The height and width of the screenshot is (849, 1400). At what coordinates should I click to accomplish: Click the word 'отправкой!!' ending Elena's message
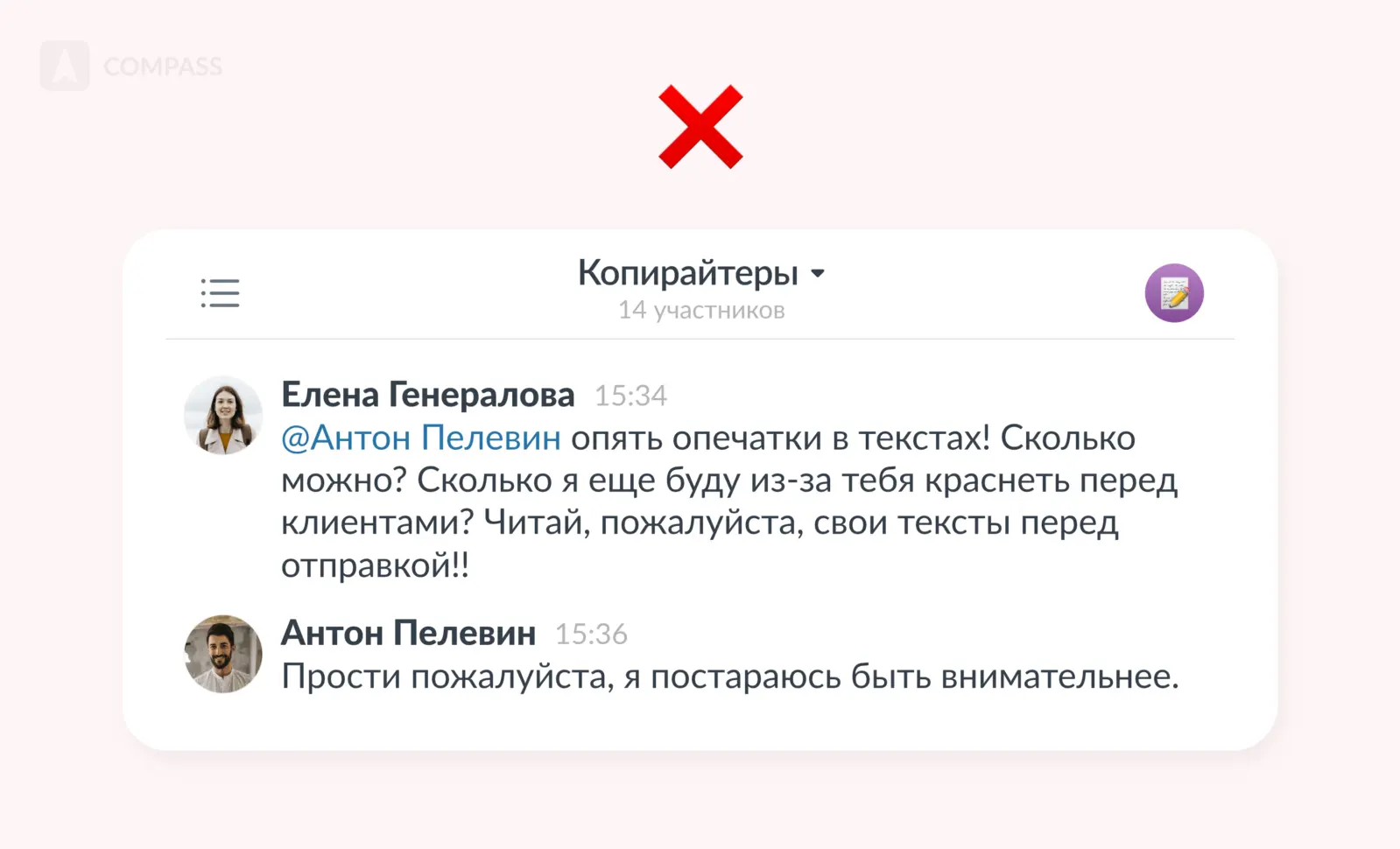[375, 565]
